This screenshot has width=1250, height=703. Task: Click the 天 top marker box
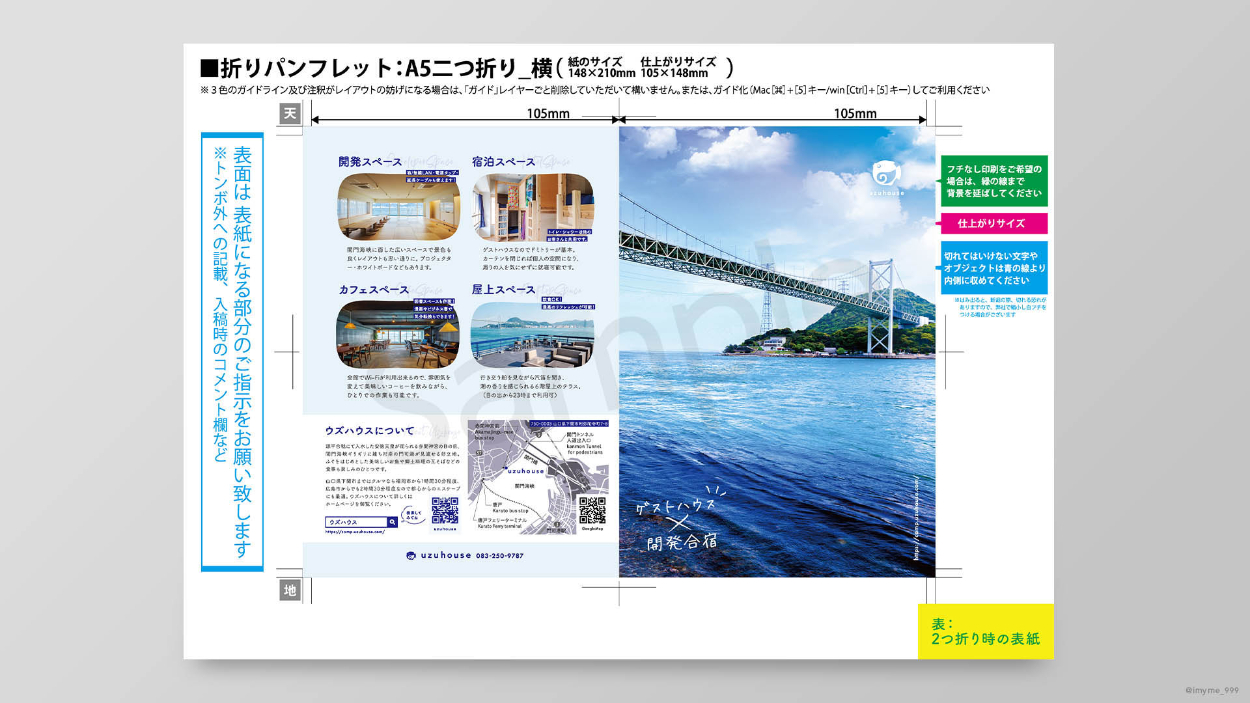[290, 114]
